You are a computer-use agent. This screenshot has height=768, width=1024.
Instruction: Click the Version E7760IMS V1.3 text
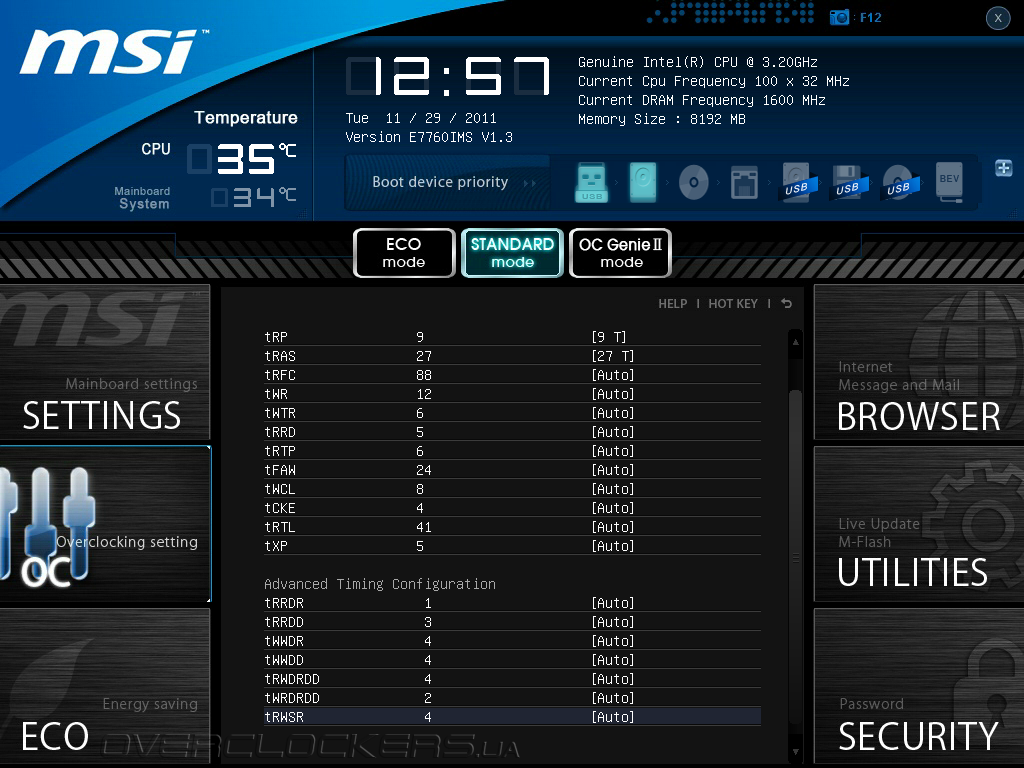pos(429,137)
